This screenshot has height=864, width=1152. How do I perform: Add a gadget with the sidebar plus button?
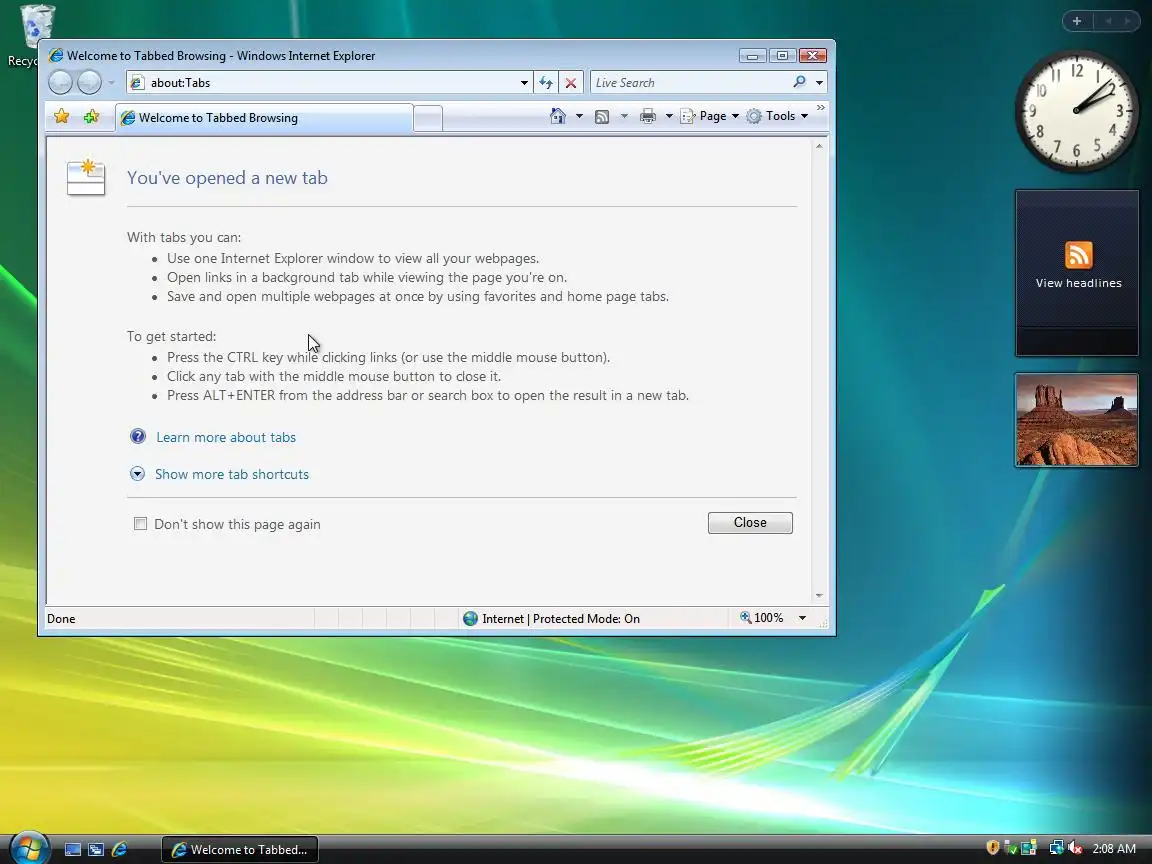[x=1077, y=21]
